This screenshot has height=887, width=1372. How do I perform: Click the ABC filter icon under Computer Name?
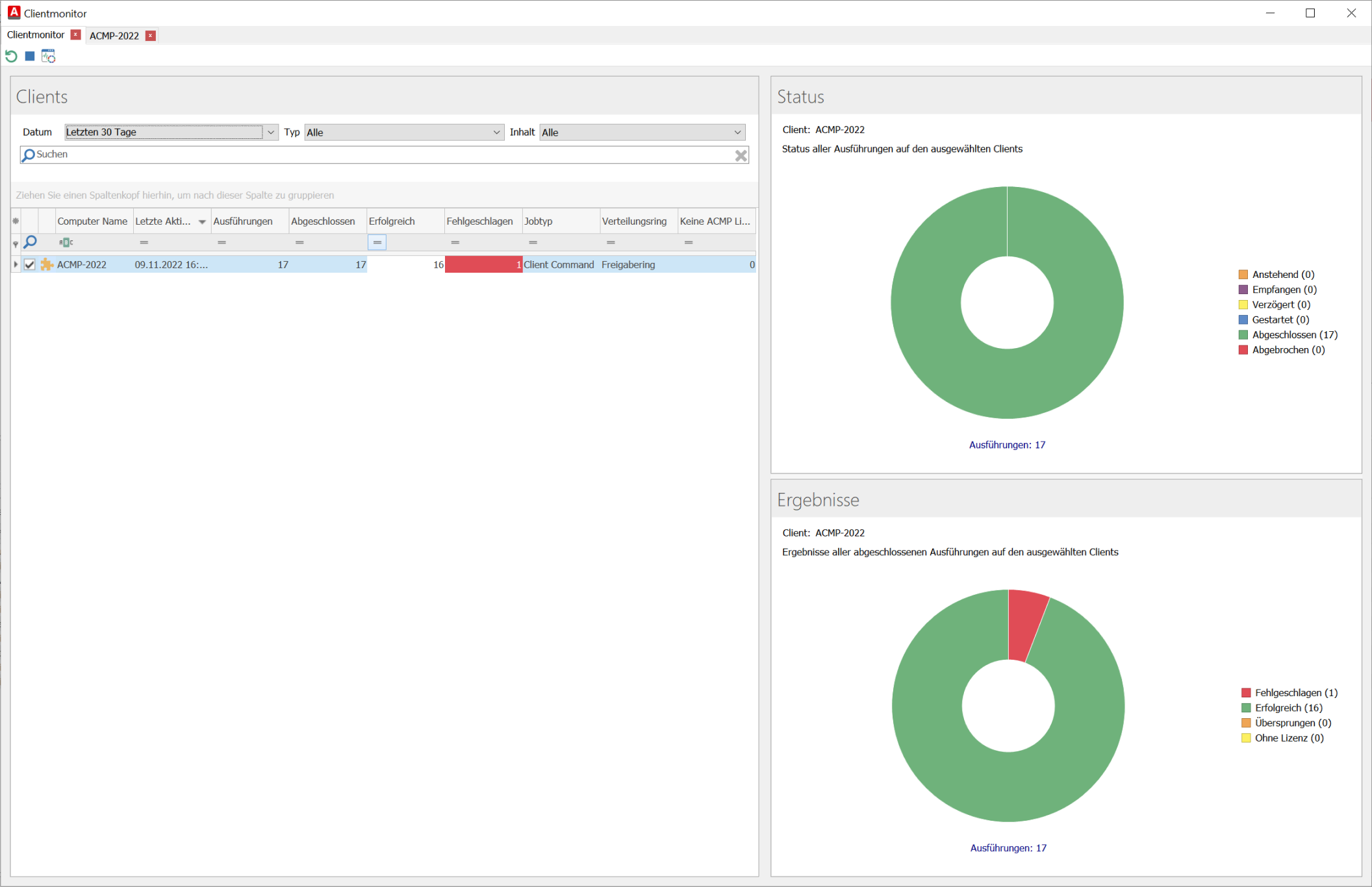(x=66, y=242)
